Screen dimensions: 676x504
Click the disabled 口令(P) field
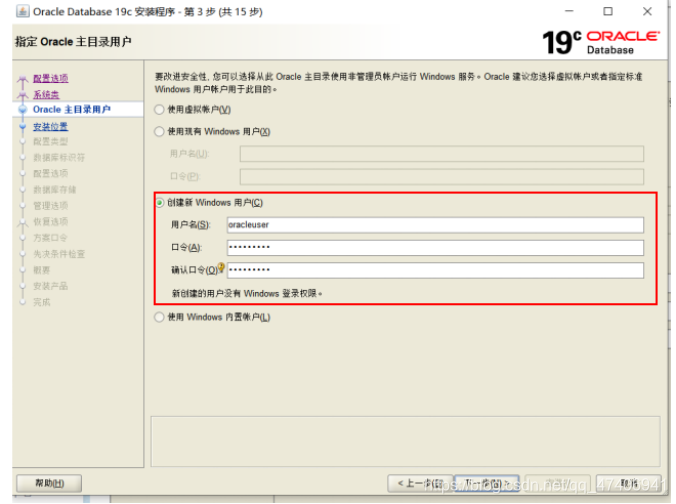442,177
